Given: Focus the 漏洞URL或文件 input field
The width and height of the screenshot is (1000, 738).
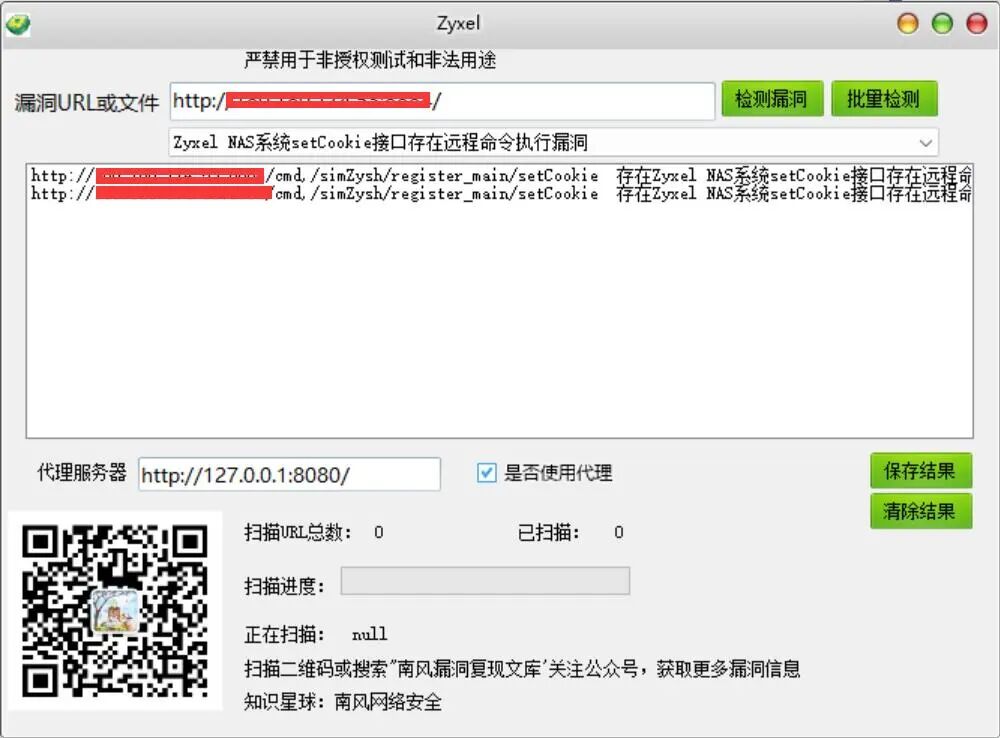Looking at the screenshot, I should click(442, 101).
